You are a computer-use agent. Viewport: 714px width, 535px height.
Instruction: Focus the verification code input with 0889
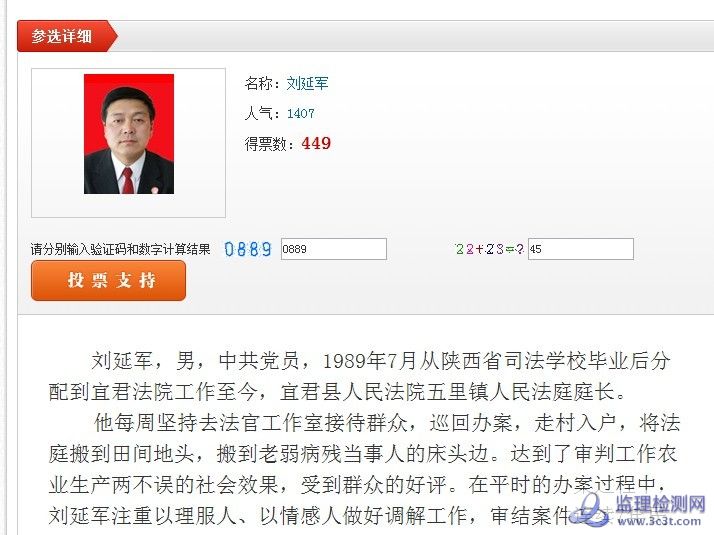334,249
